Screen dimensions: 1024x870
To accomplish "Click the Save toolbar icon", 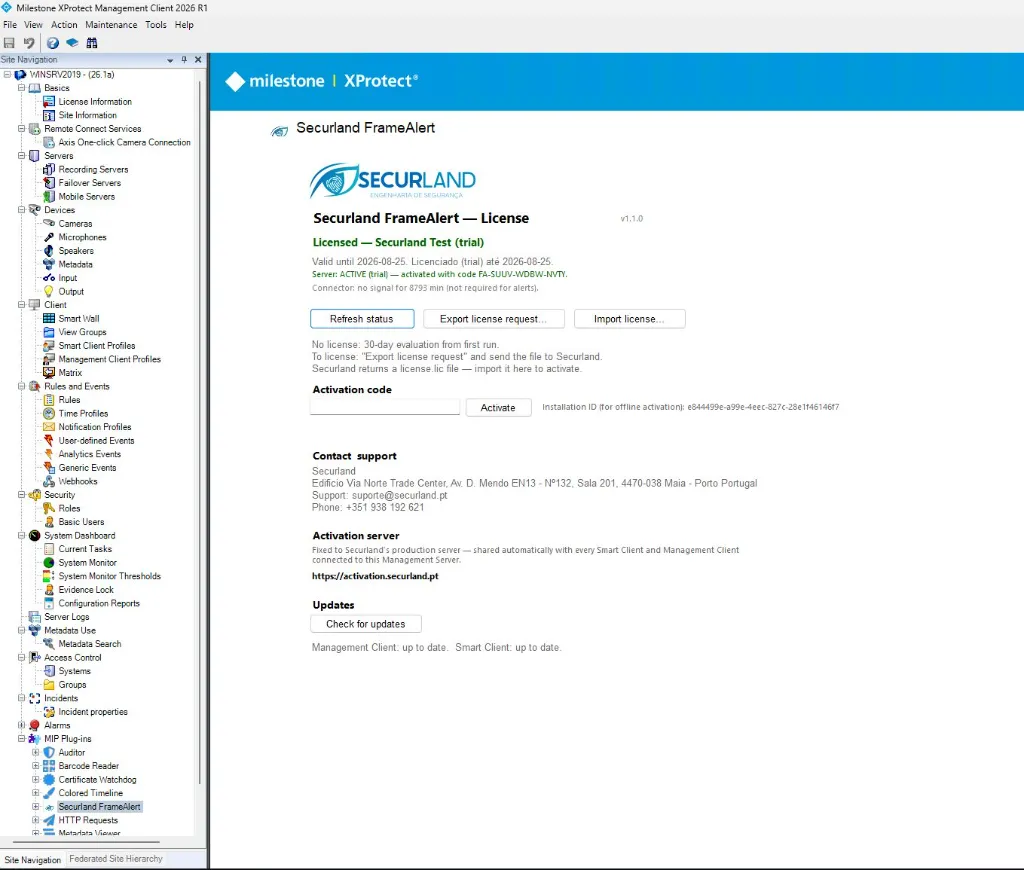I will pyautogui.click(x=9, y=43).
